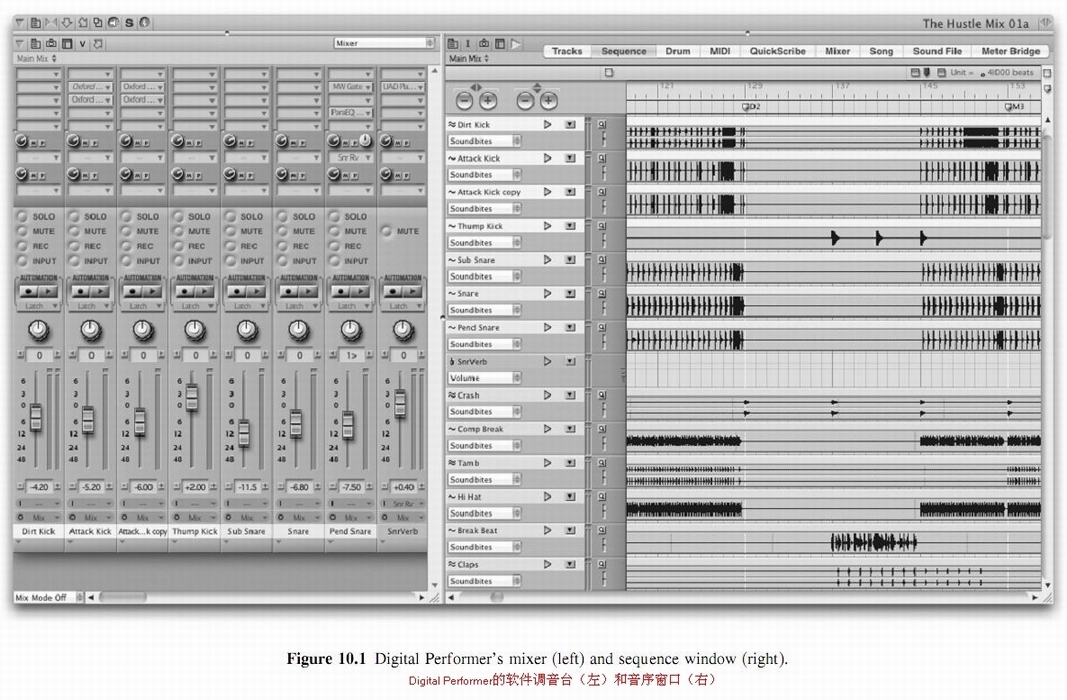Click the Thump Kick volume fader
Screen dimensions: 1067x700
[x=192, y=397]
